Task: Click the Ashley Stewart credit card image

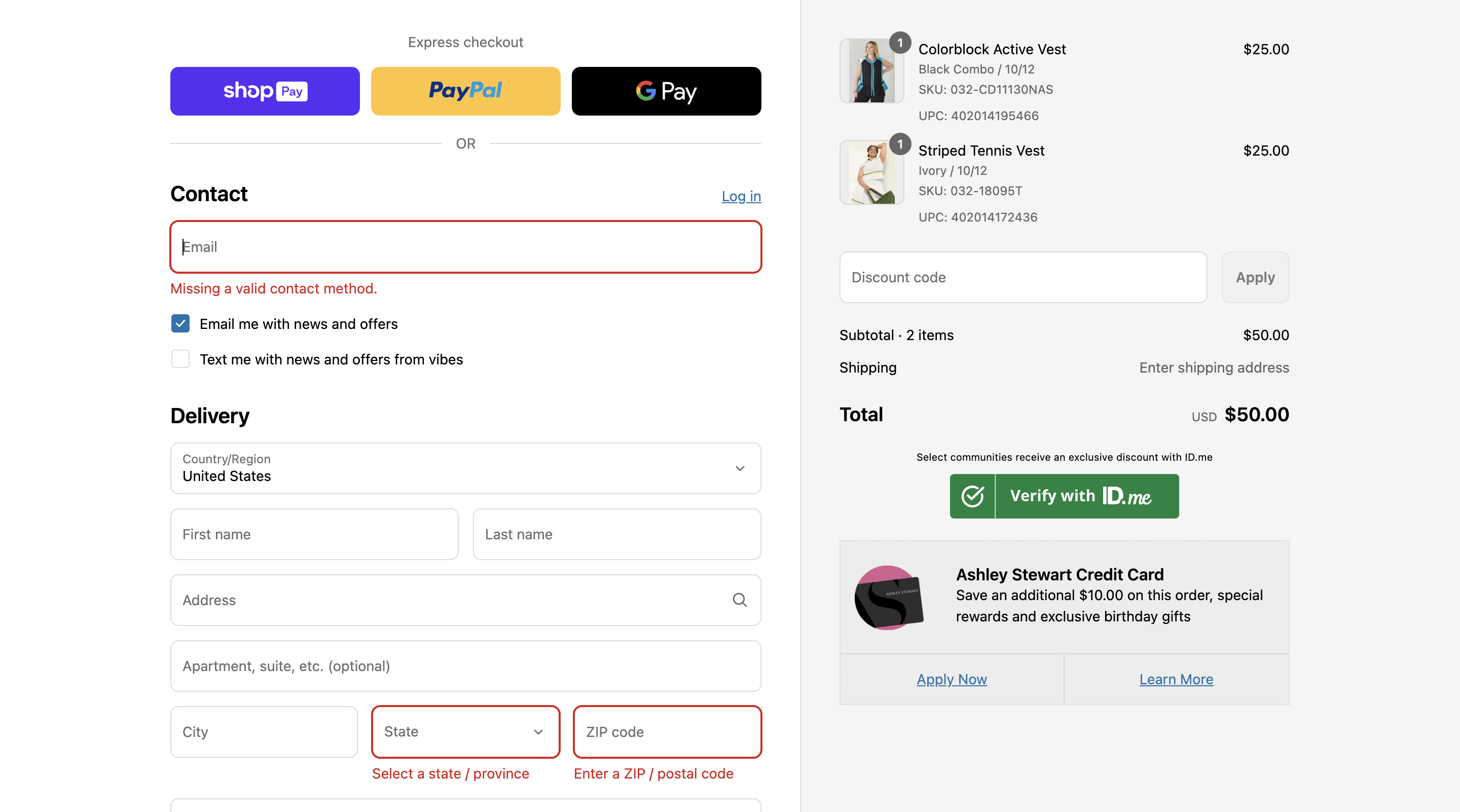Action: pyautogui.click(x=889, y=597)
